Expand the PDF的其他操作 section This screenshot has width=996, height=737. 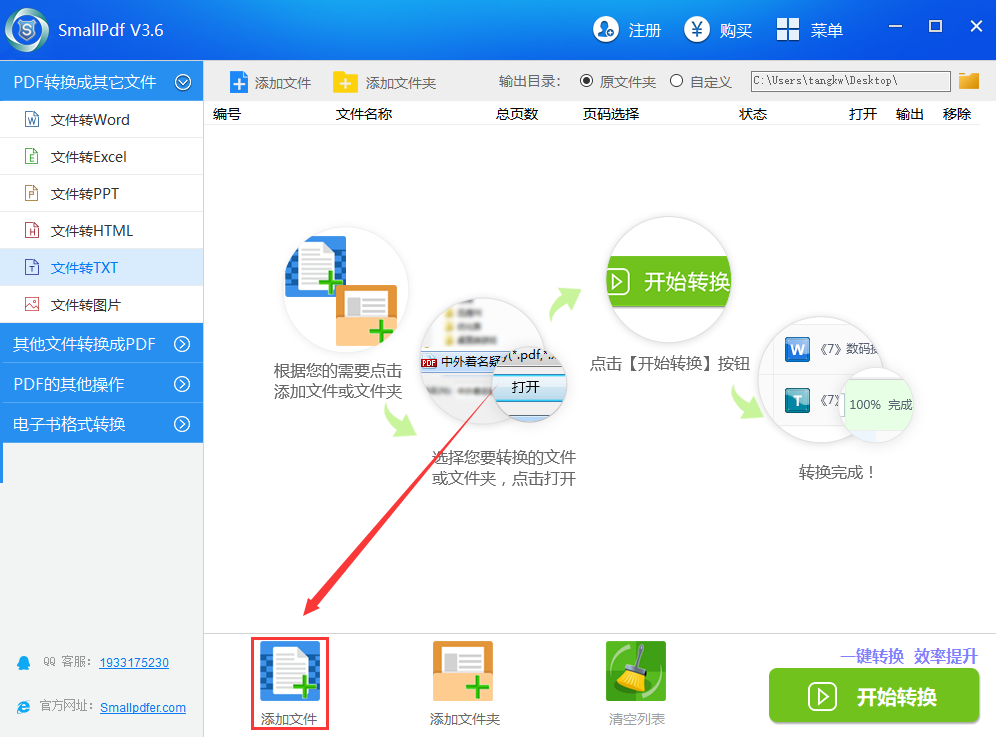pyautogui.click(x=102, y=384)
